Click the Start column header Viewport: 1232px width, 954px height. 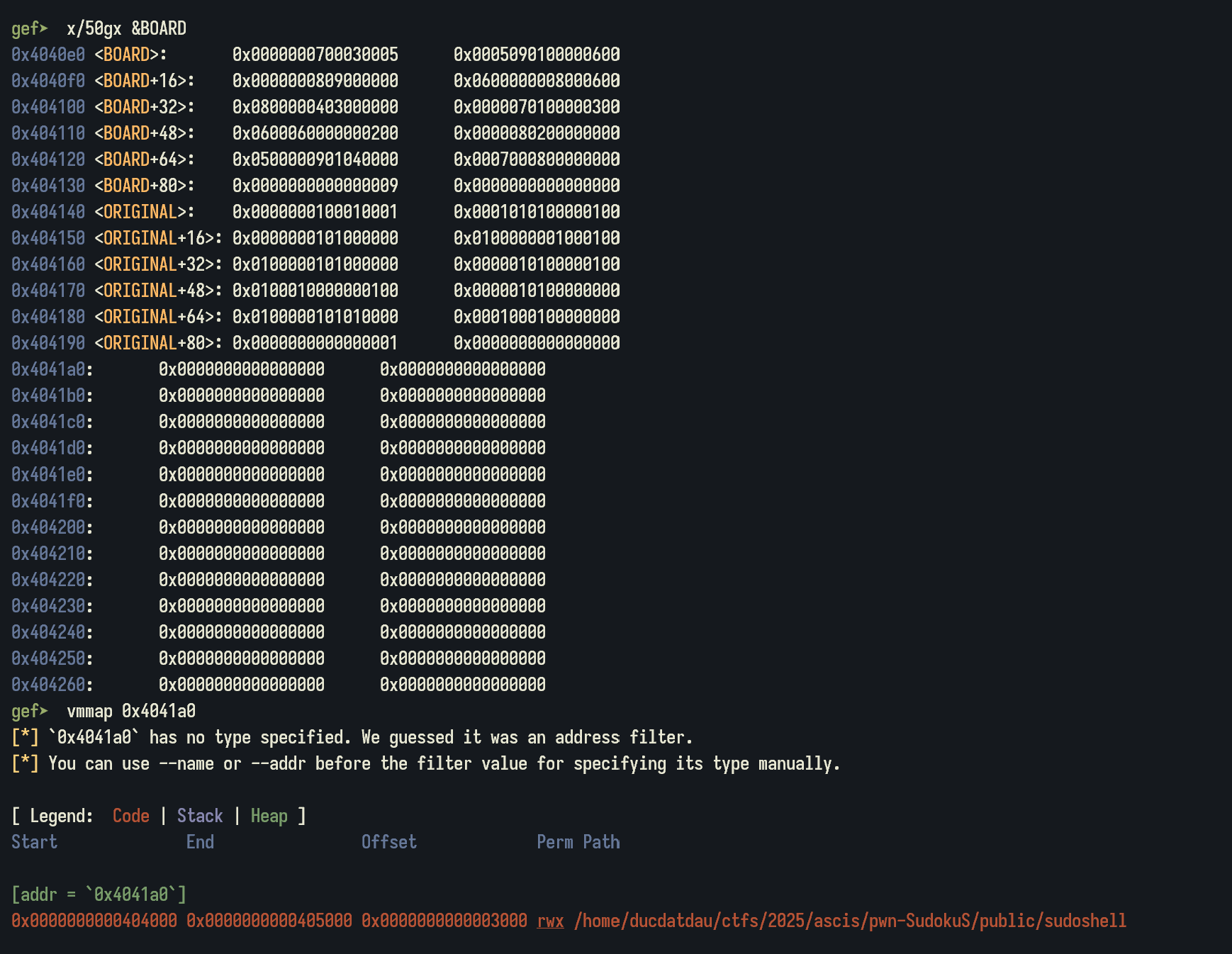(x=34, y=842)
